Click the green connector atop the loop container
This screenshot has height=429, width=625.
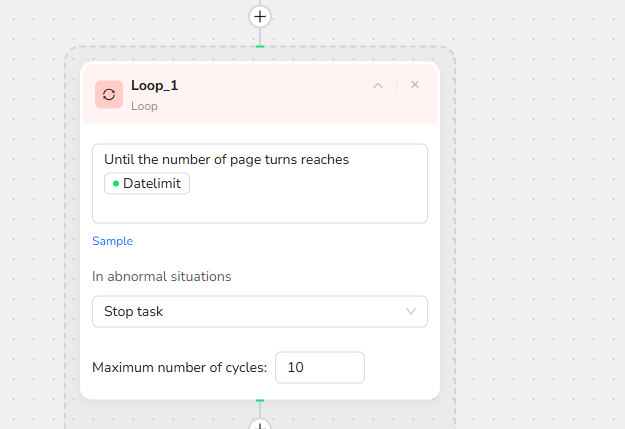260,46
